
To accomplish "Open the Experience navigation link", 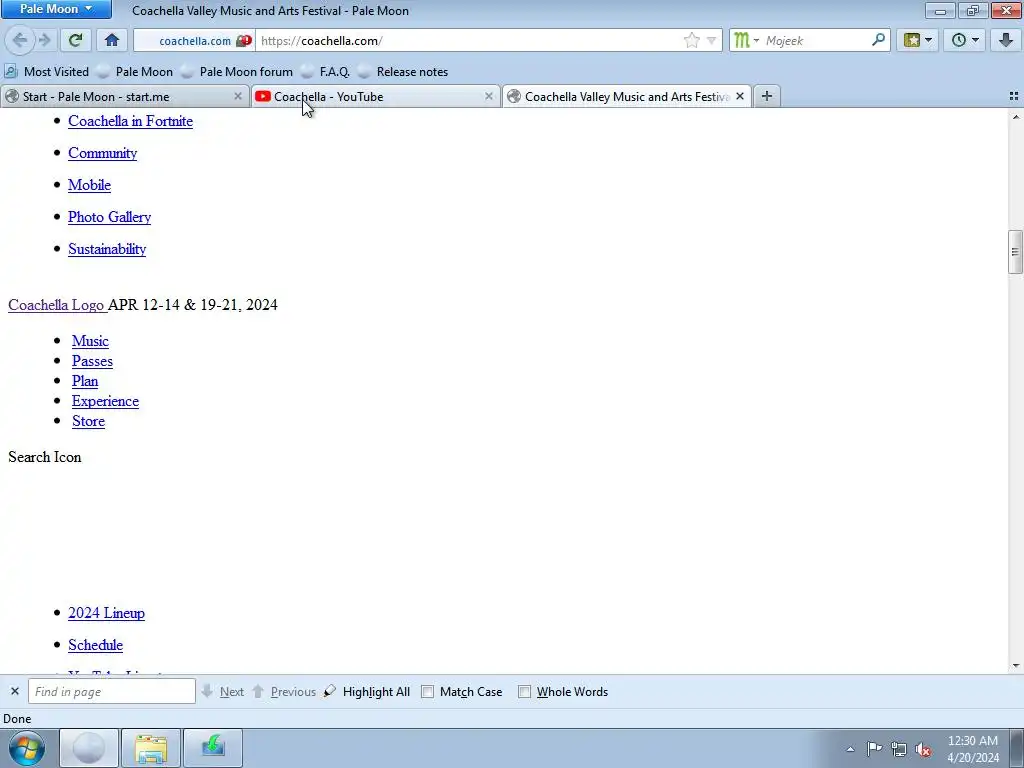I will click(x=105, y=401).
